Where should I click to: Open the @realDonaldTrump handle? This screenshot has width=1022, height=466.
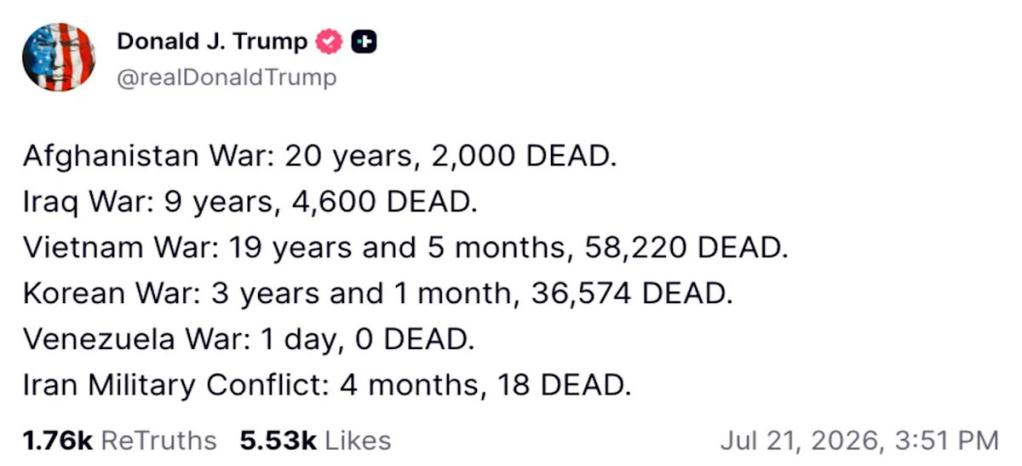coord(227,78)
